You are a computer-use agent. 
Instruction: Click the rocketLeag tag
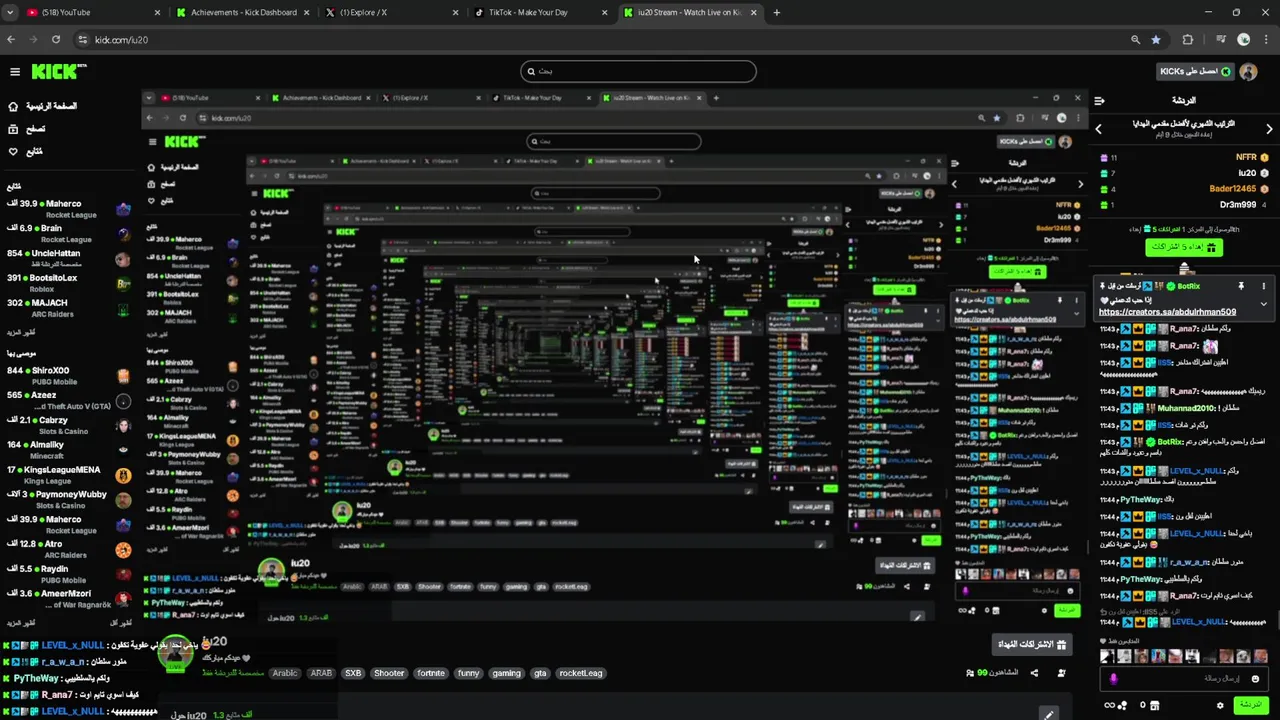tap(581, 673)
